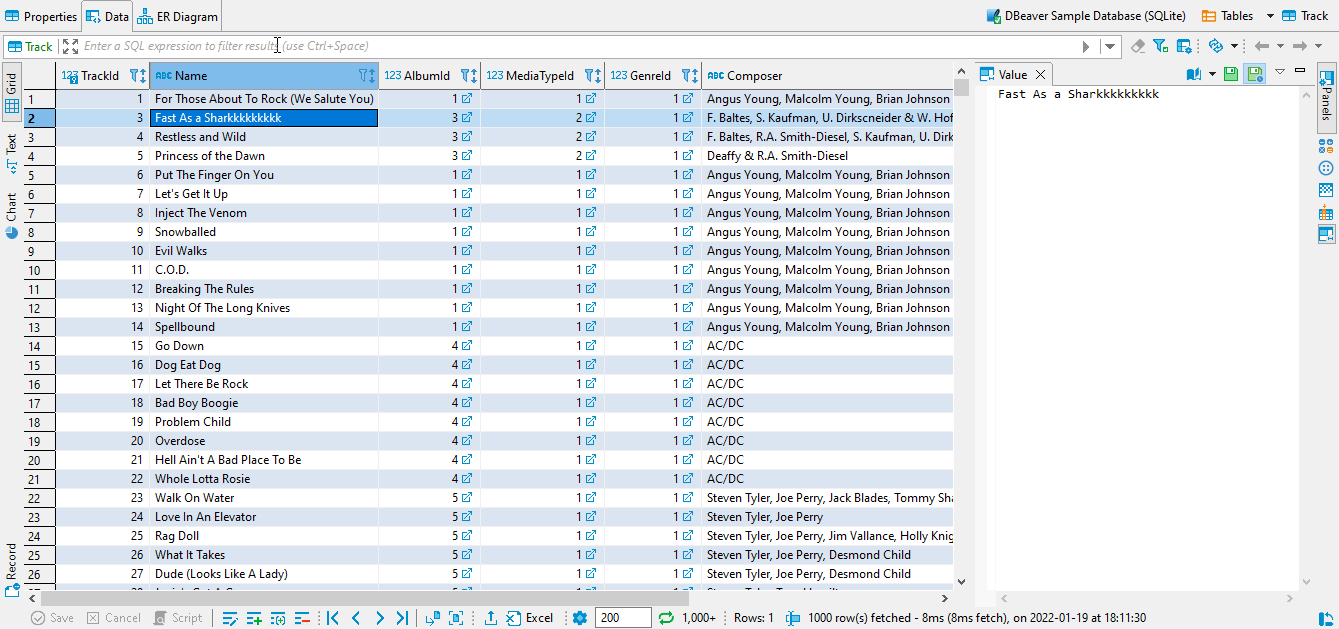This screenshot has width=1339, height=629.
Task: Open the fetch settings gear
Action: coord(580,617)
